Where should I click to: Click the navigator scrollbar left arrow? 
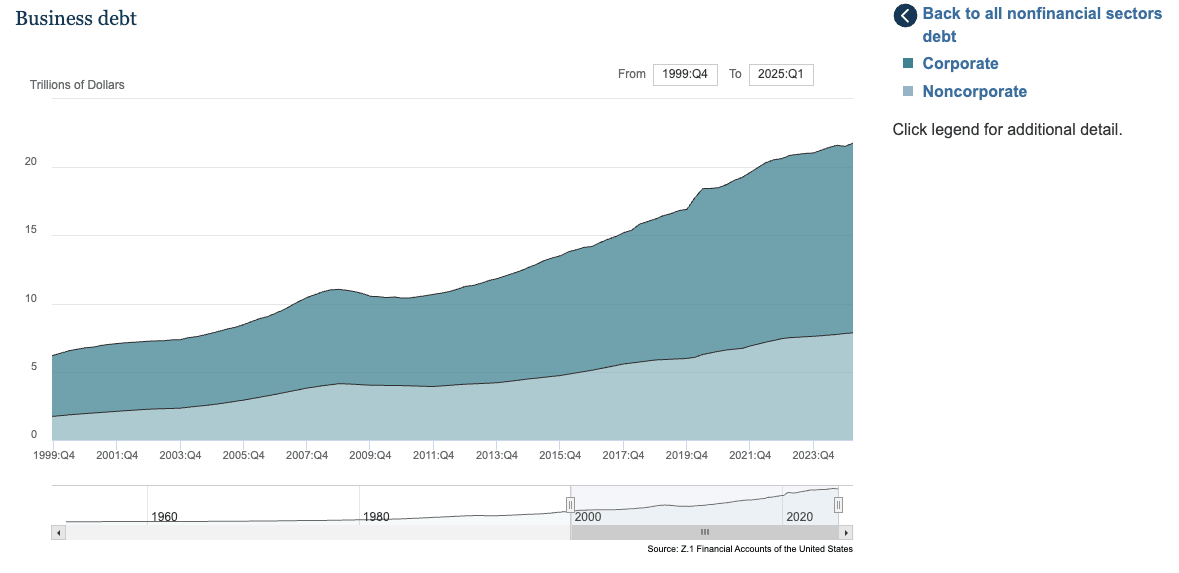(x=58, y=533)
